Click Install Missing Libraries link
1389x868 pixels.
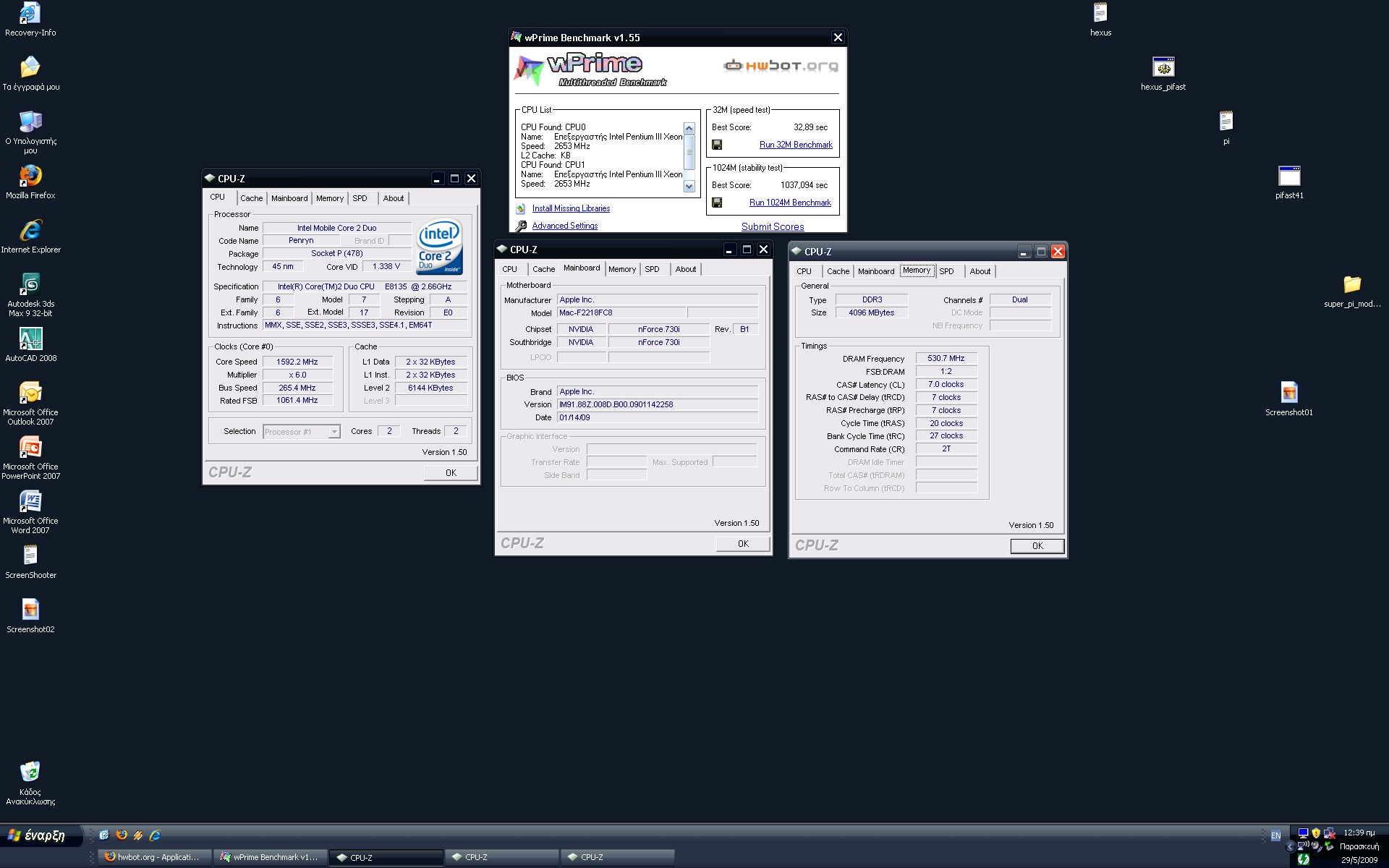click(571, 208)
